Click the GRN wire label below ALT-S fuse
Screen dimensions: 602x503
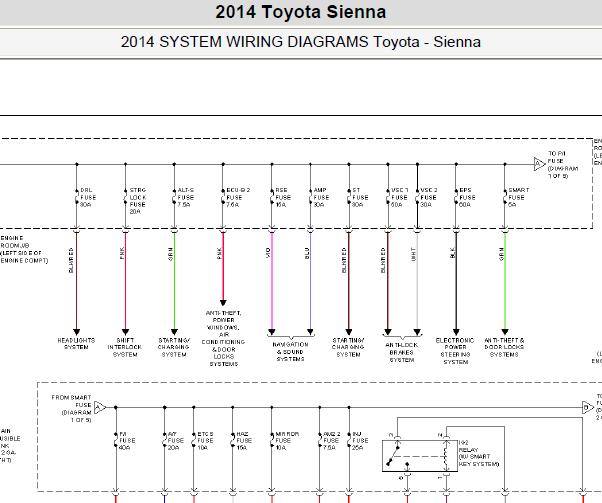[171, 254]
